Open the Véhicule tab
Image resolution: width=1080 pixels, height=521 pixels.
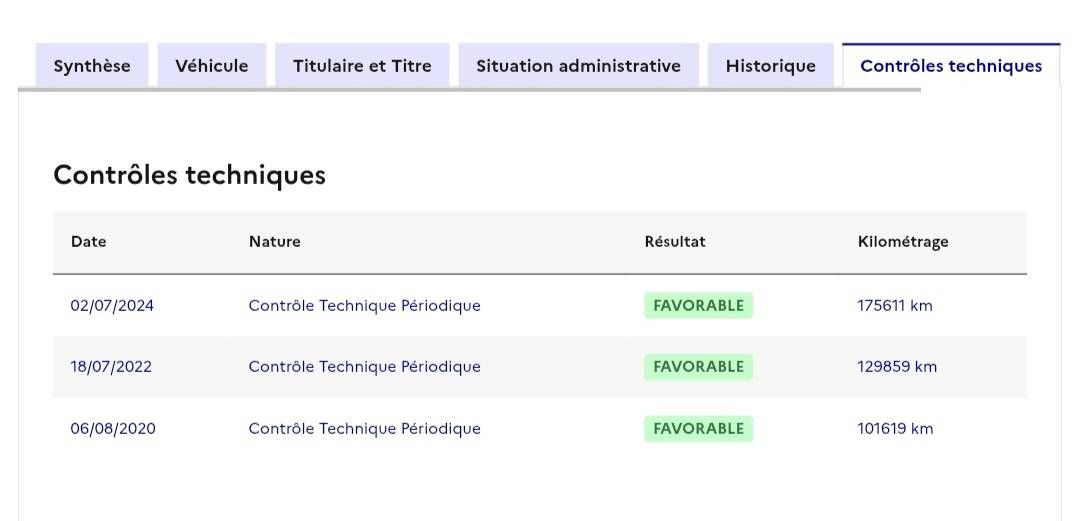click(x=211, y=65)
